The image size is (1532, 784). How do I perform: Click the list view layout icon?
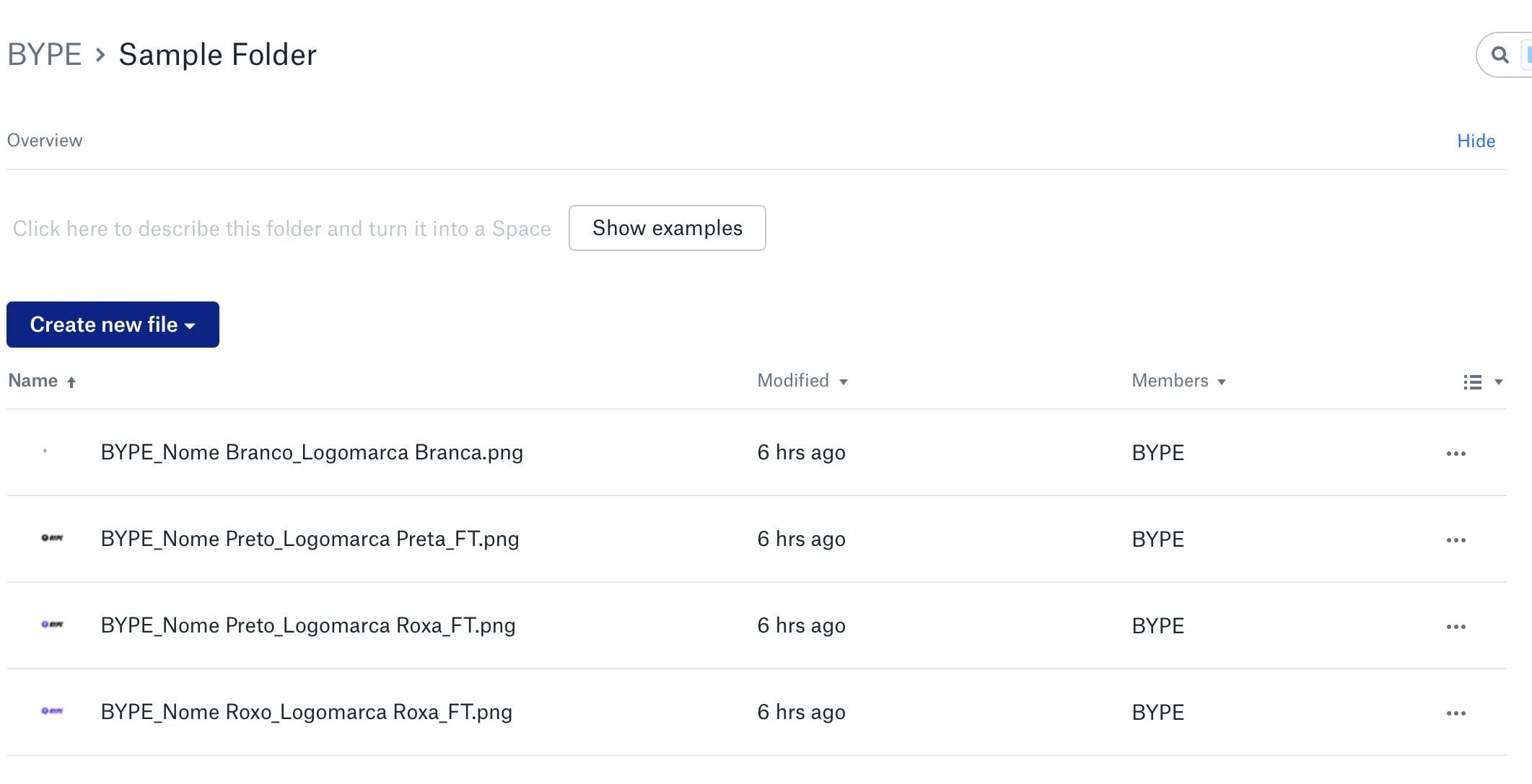1472,382
